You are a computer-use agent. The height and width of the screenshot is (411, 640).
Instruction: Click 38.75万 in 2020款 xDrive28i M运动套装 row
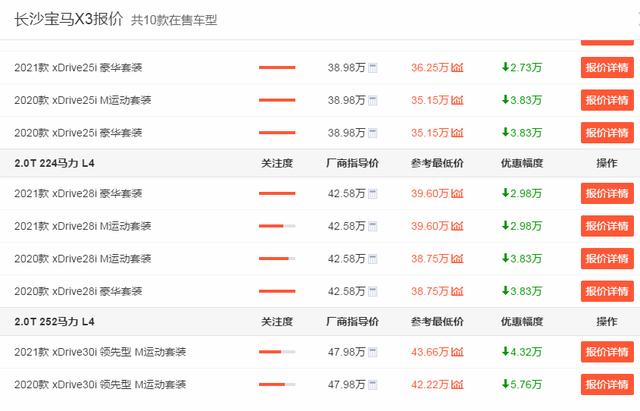click(x=430, y=259)
